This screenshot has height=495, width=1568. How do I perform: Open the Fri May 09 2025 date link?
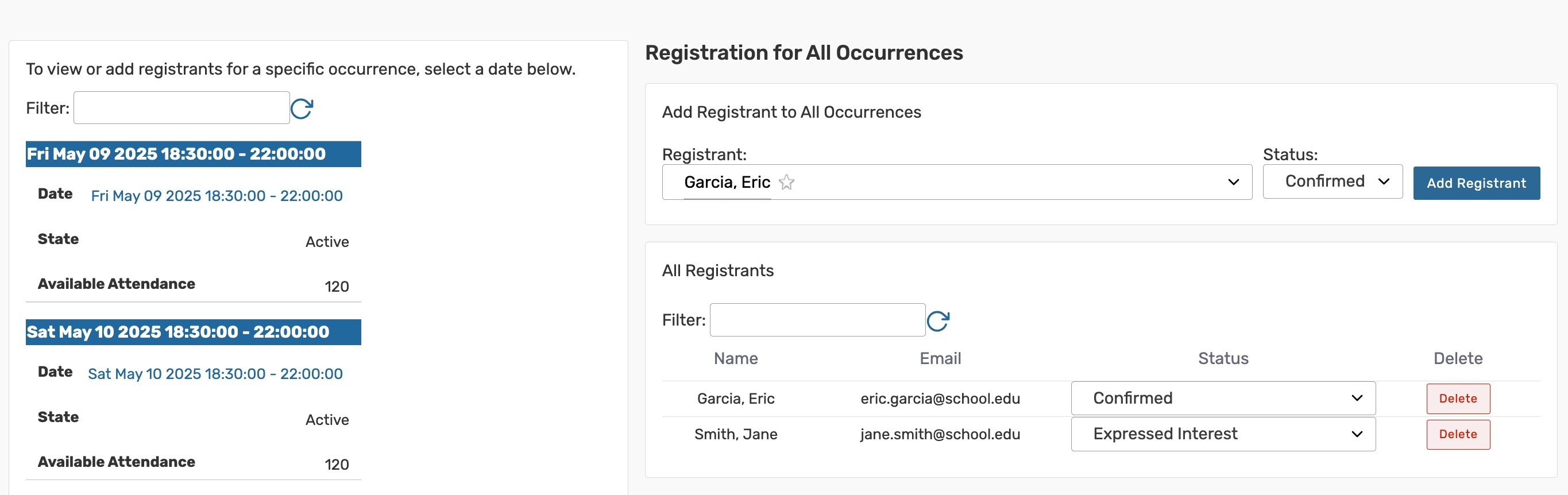click(217, 196)
